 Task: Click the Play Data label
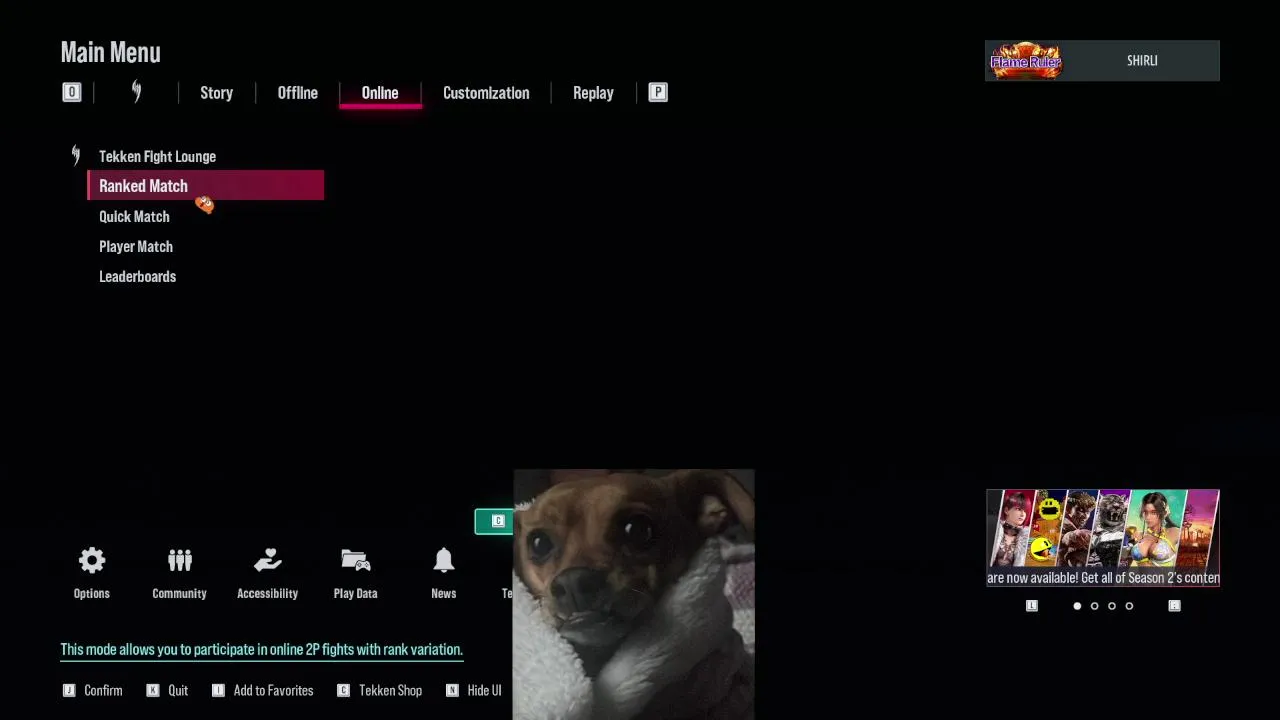pyautogui.click(x=355, y=593)
